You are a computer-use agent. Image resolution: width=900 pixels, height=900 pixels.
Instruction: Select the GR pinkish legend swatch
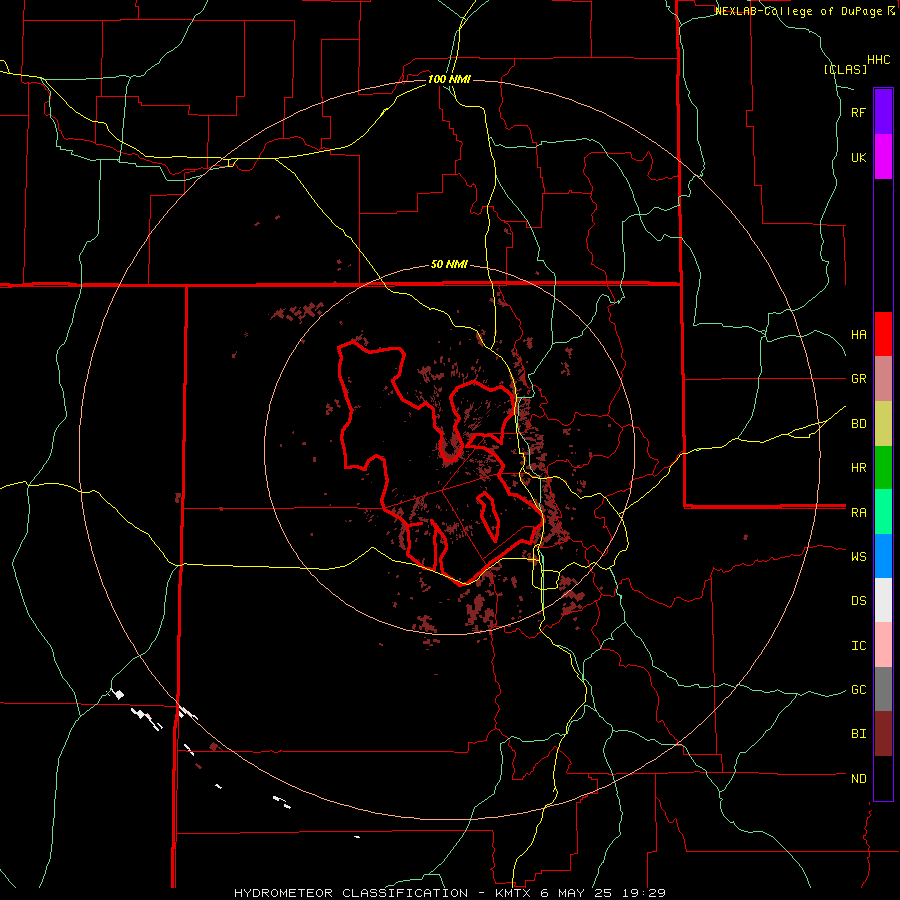click(x=883, y=379)
